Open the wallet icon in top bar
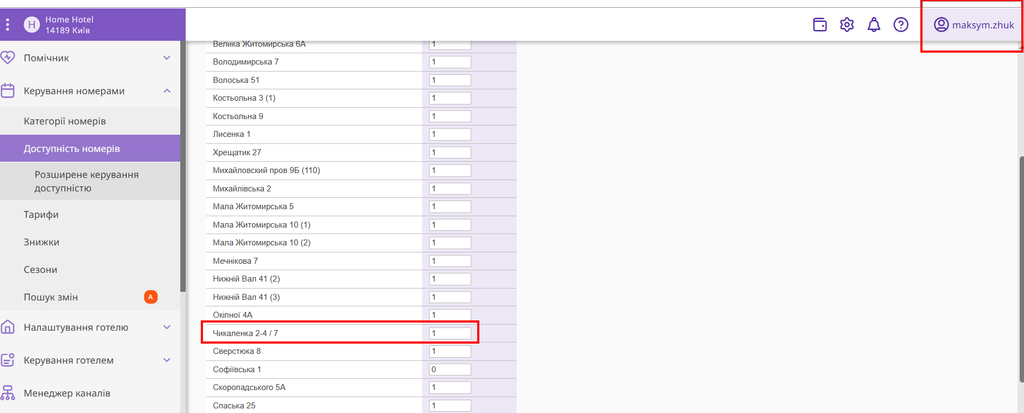This screenshot has width=1024, height=413. (x=820, y=25)
